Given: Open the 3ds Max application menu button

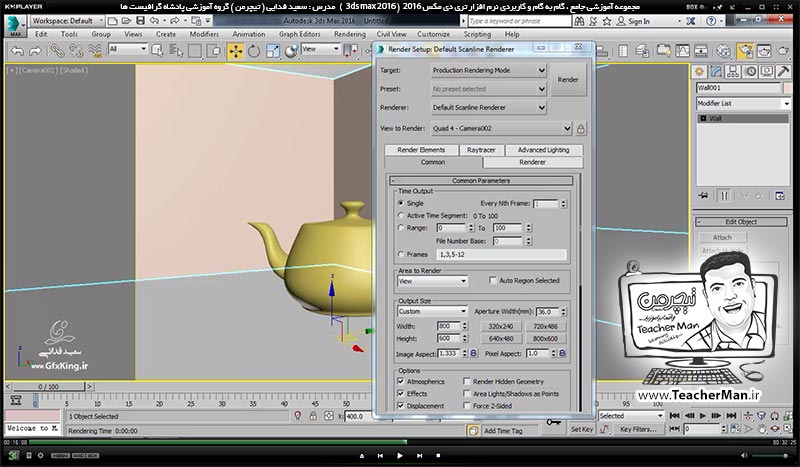Looking at the screenshot, I should click(x=15, y=26).
